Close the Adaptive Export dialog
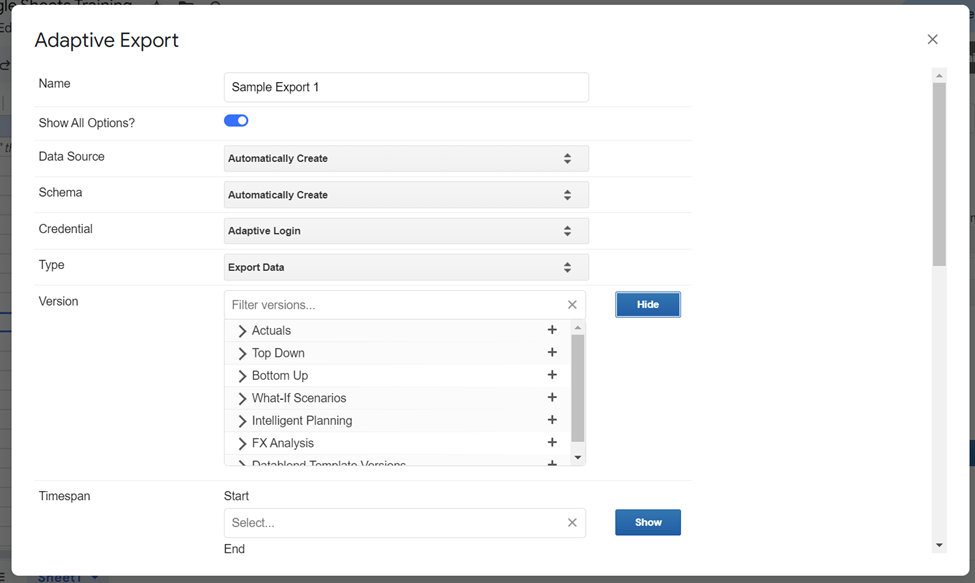The height and width of the screenshot is (583, 975). pos(932,40)
